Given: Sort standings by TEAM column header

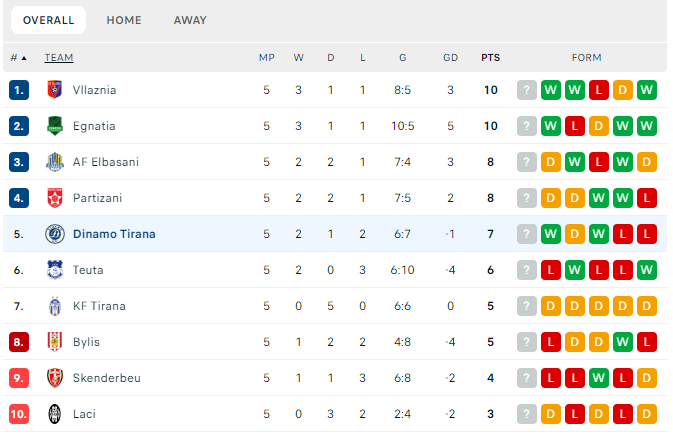Looking at the screenshot, I should 59,58.
